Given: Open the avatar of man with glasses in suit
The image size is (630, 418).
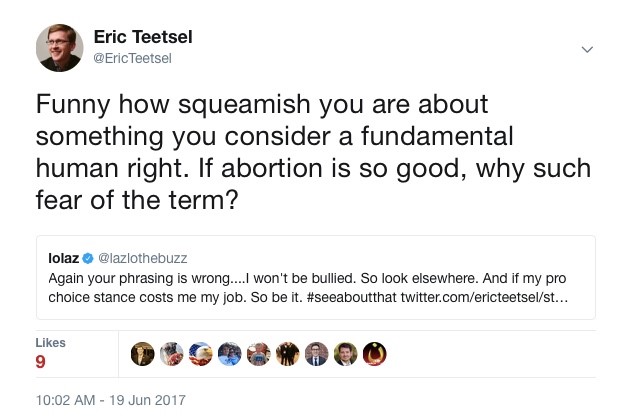Looking at the screenshot, I should (x=317, y=354).
